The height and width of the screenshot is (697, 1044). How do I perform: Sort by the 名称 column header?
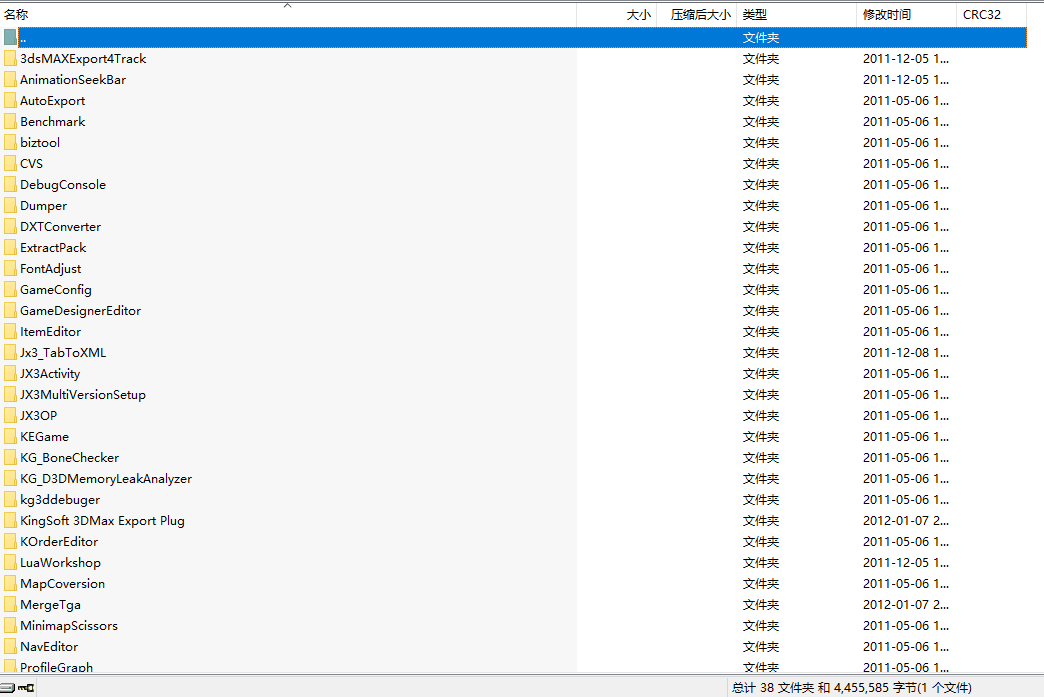coord(288,15)
